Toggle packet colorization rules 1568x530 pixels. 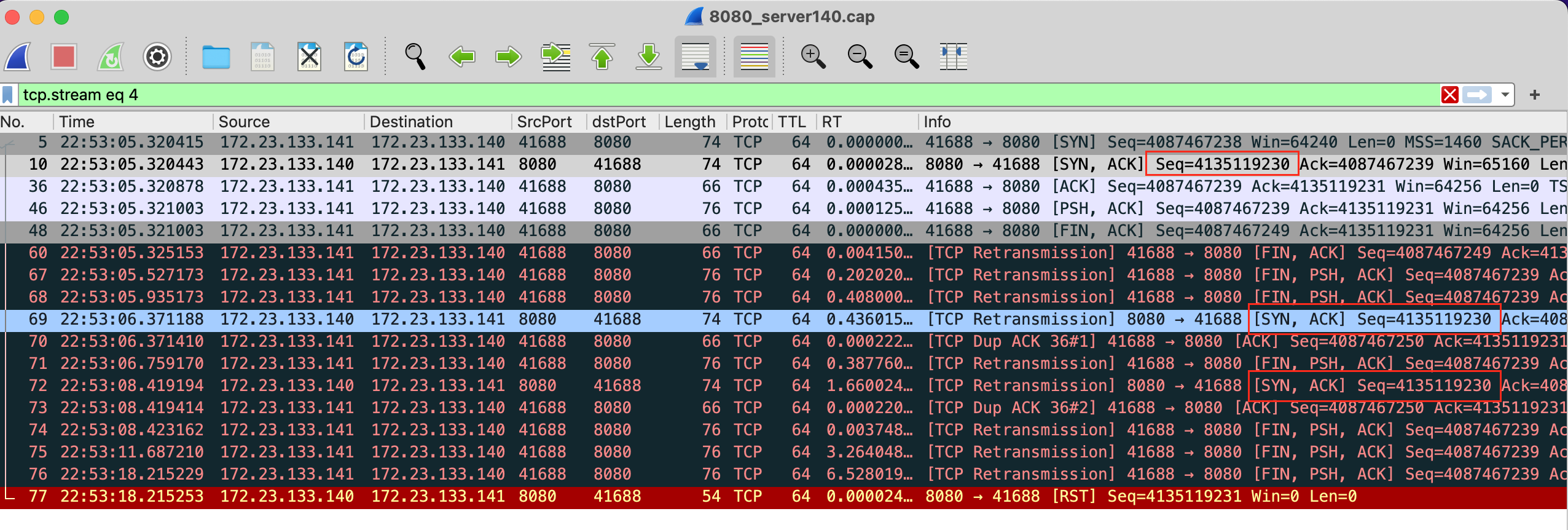(x=755, y=57)
